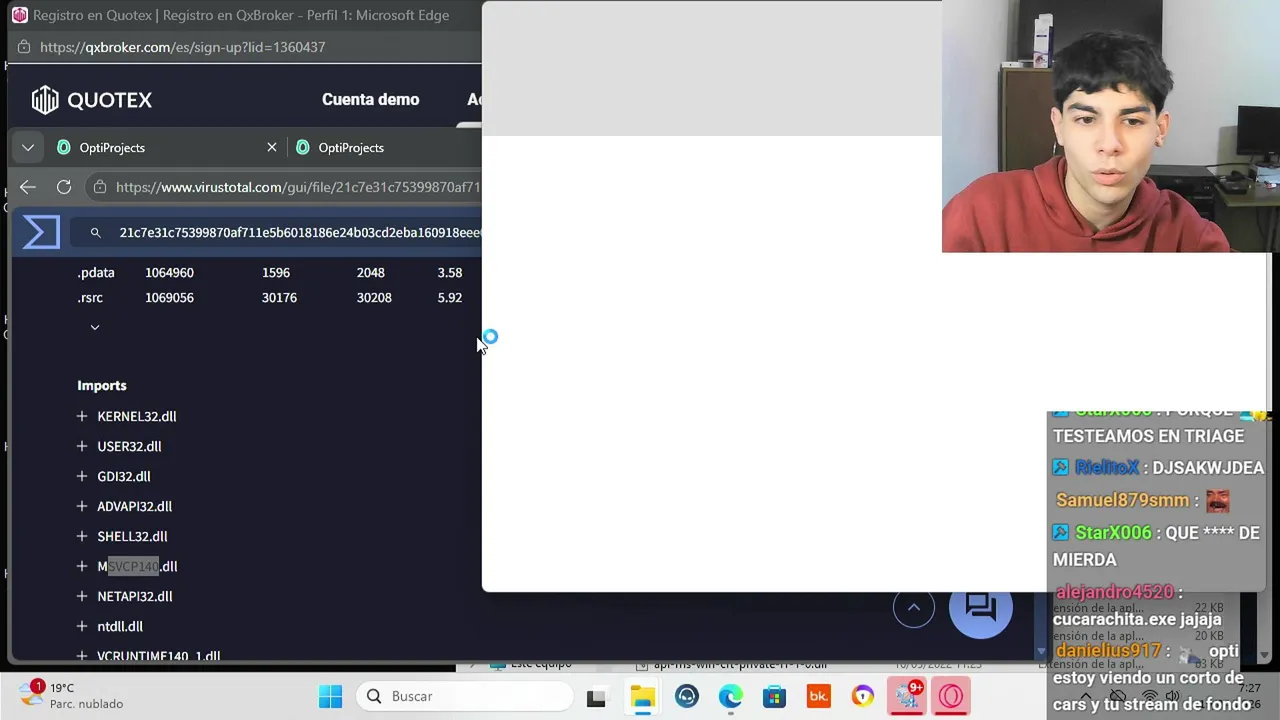
Task: Expand NETAPI32.dll imports
Action: pyautogui.click(x=82, y=596)
